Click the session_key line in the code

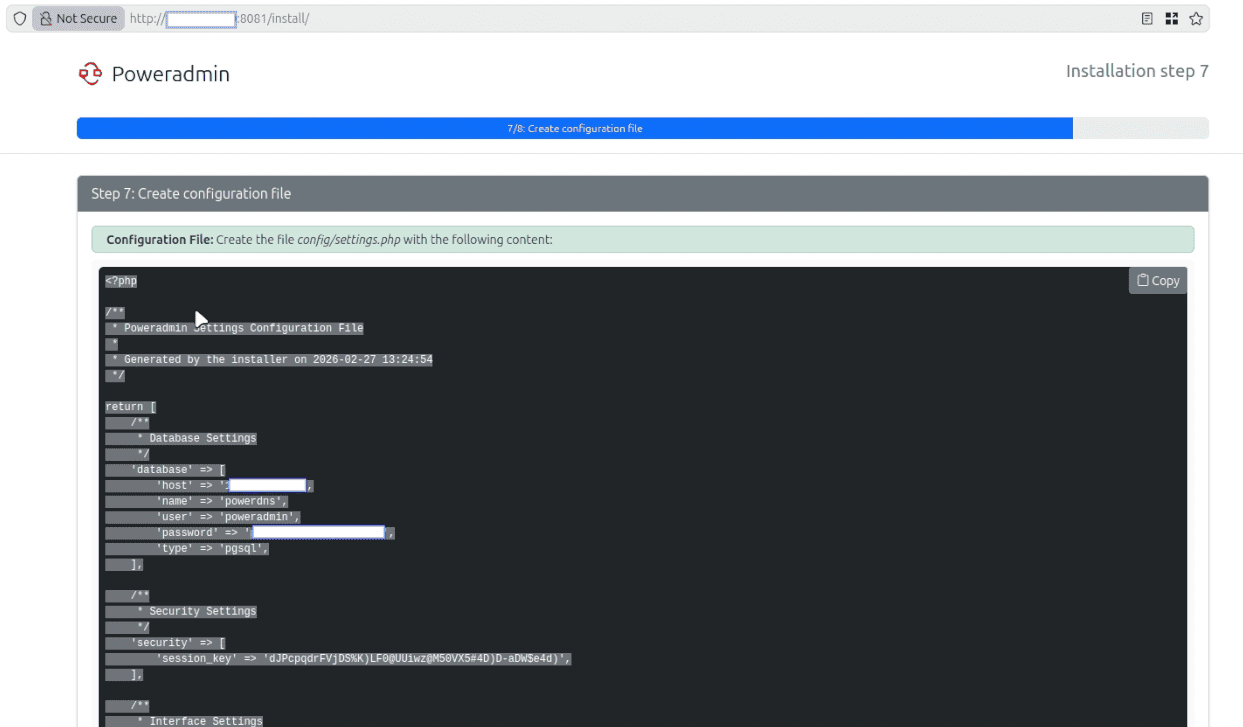click(362, 659)
